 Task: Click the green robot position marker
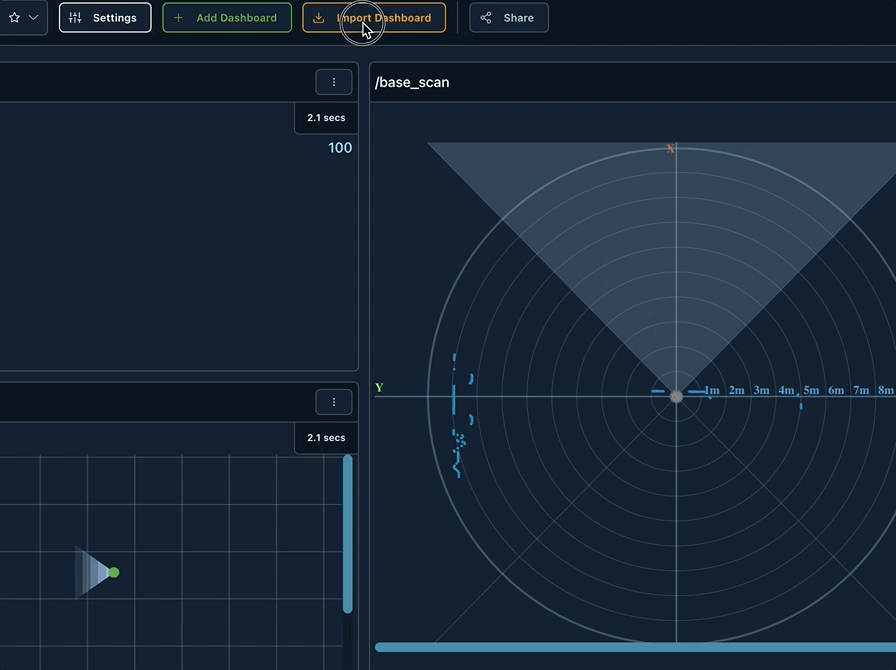coord(114,572)
